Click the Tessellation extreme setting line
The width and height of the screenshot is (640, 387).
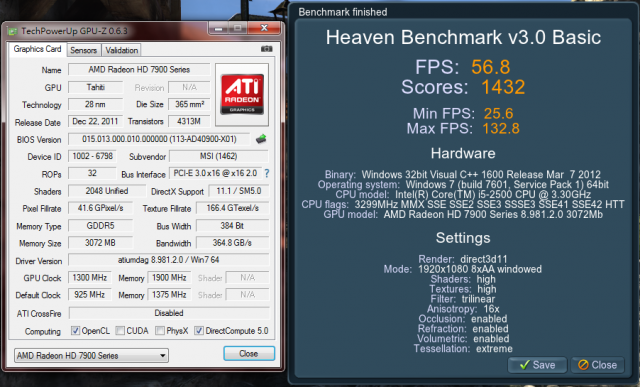tap(463, 349)
